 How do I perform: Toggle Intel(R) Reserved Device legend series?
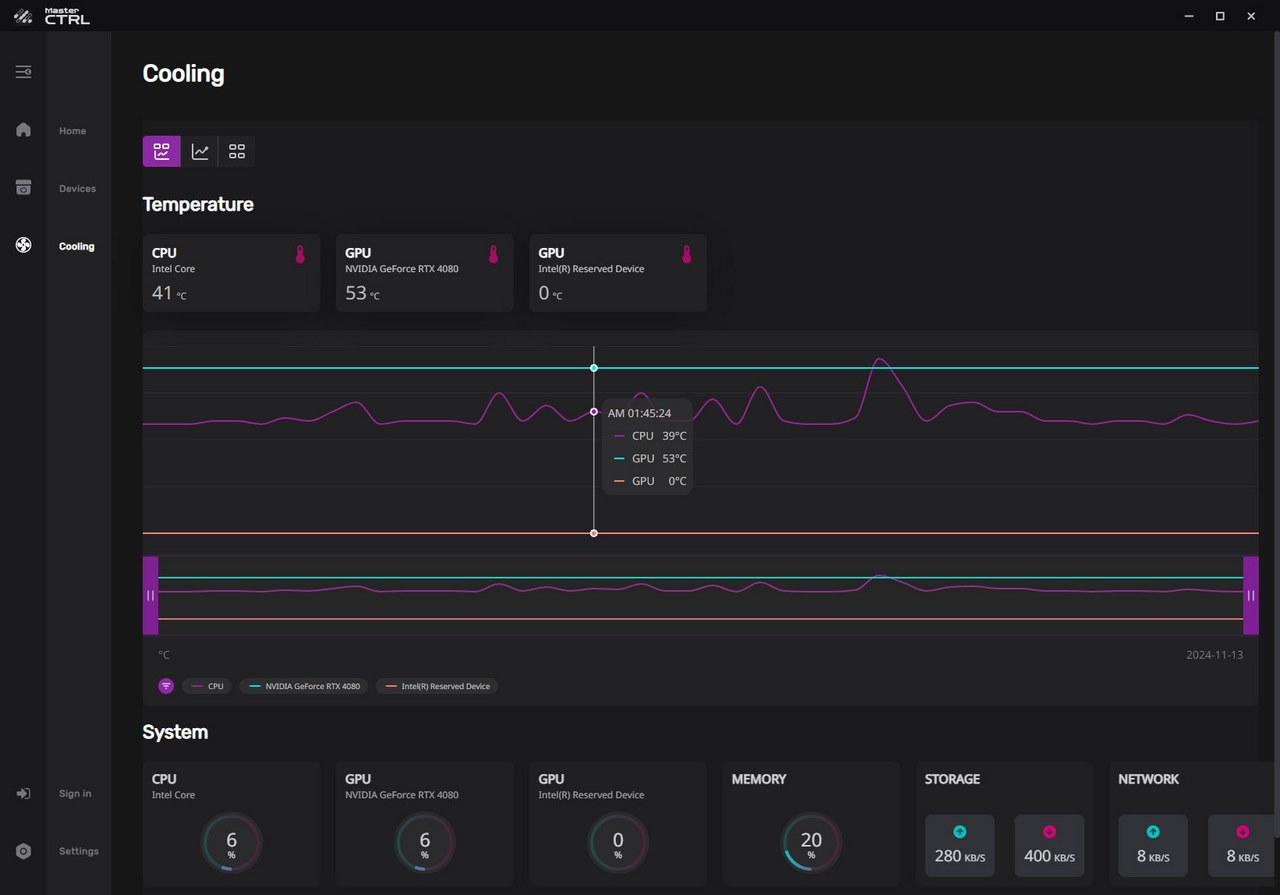point(437,686)
